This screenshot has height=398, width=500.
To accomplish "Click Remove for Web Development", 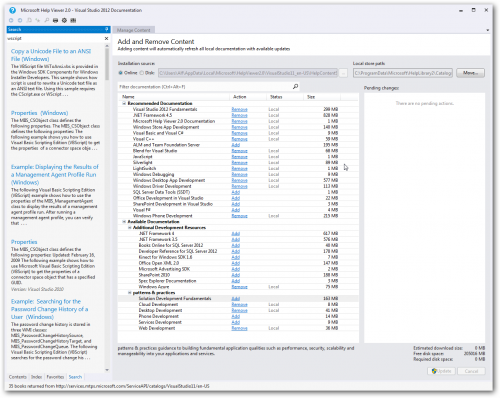I will [x=239, y=328].
